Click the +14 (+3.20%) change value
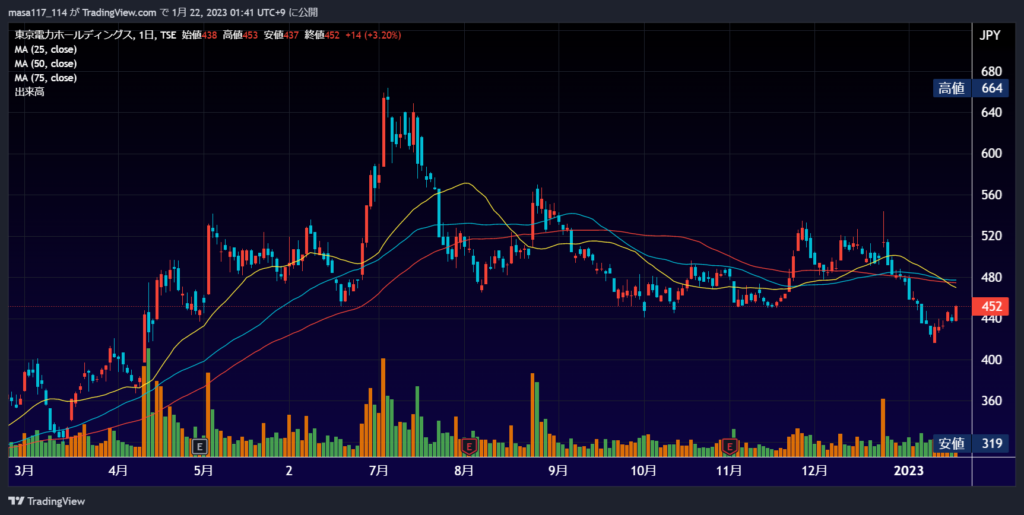This screenshot has width=1024, height=515. [x=373, y=35]
